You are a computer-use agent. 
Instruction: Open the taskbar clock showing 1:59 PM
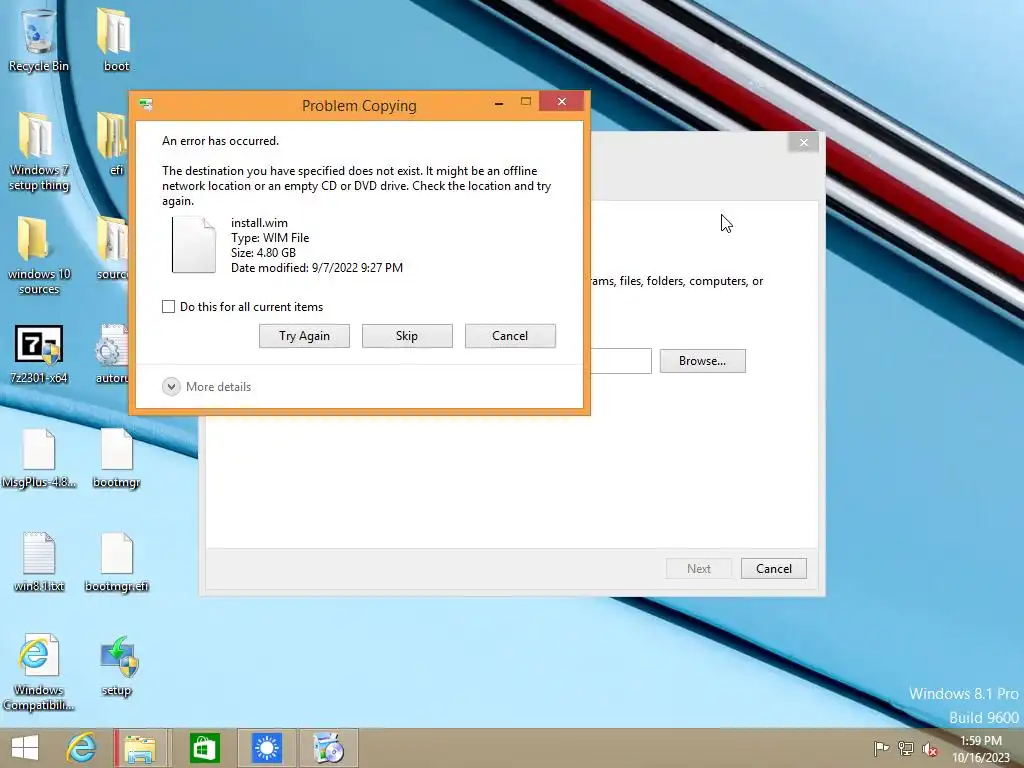[981, 749]
